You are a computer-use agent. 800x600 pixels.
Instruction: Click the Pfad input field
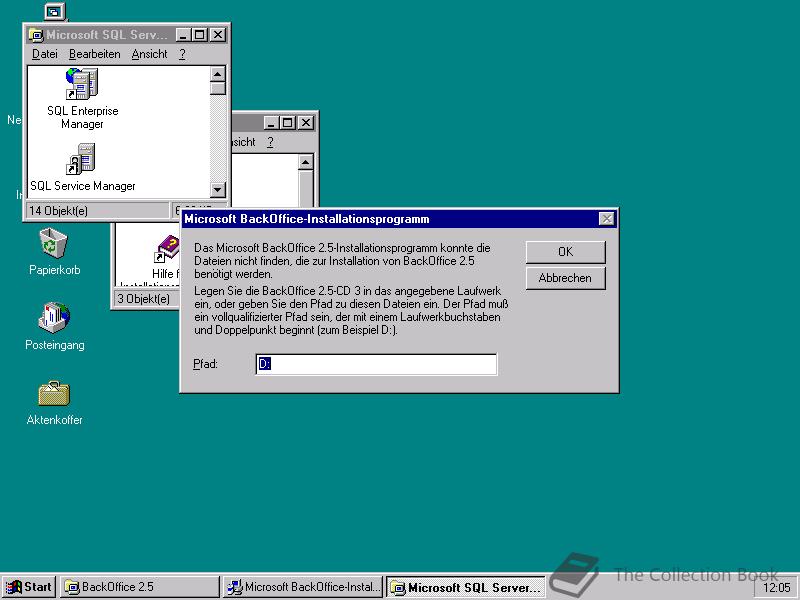pyautogui.click(x=376, y=364)
